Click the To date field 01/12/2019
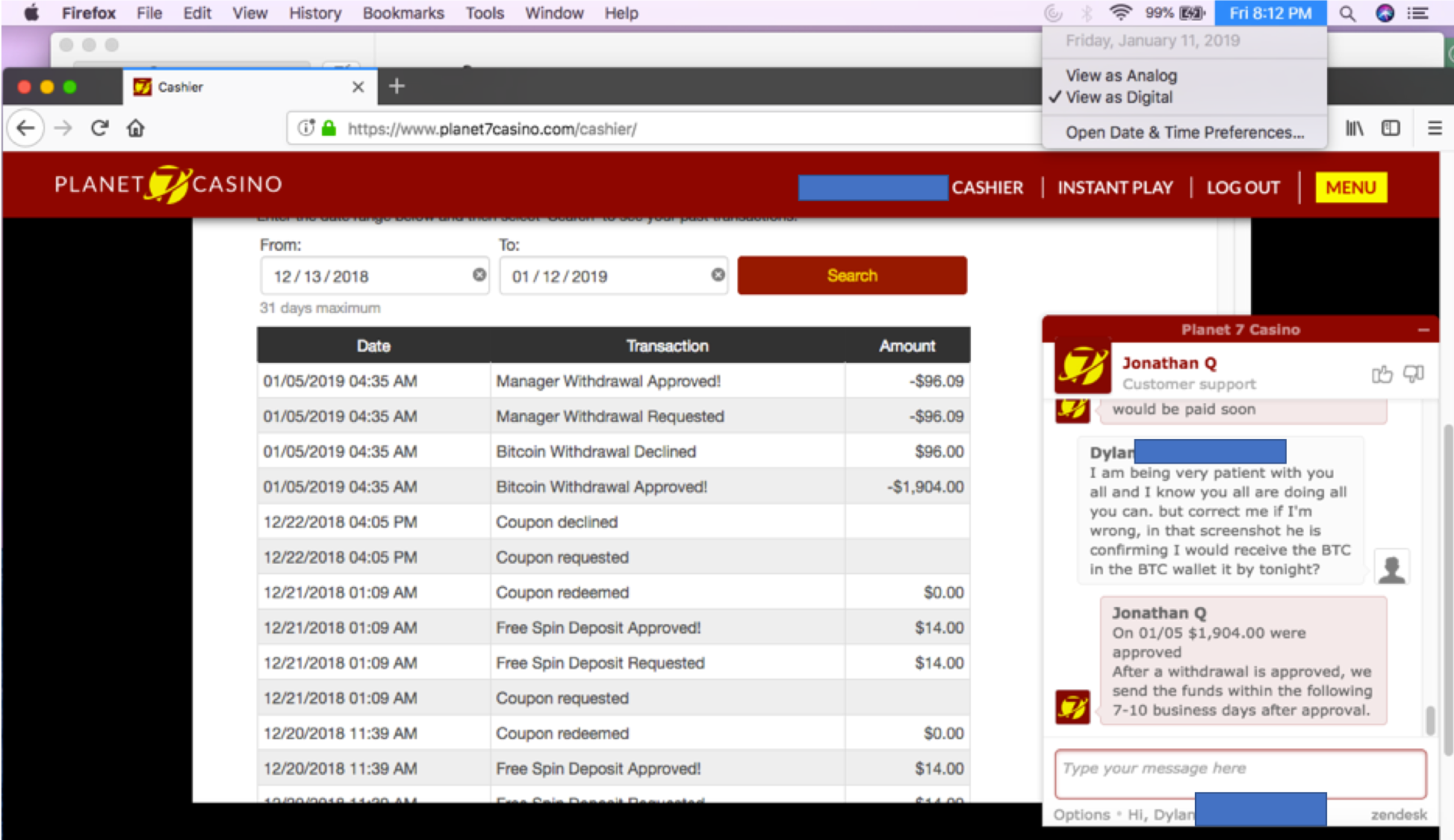 click(613, 276)
